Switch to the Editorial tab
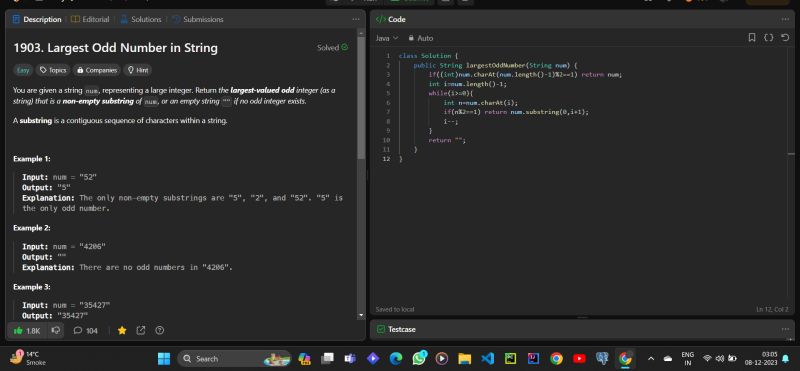800x371 pixels. coord(90,19)
